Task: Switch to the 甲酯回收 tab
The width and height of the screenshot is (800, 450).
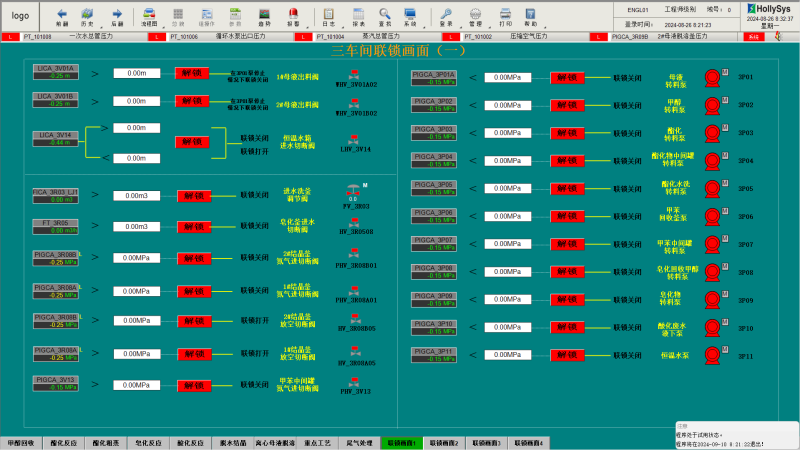Action: pos(21,443)
